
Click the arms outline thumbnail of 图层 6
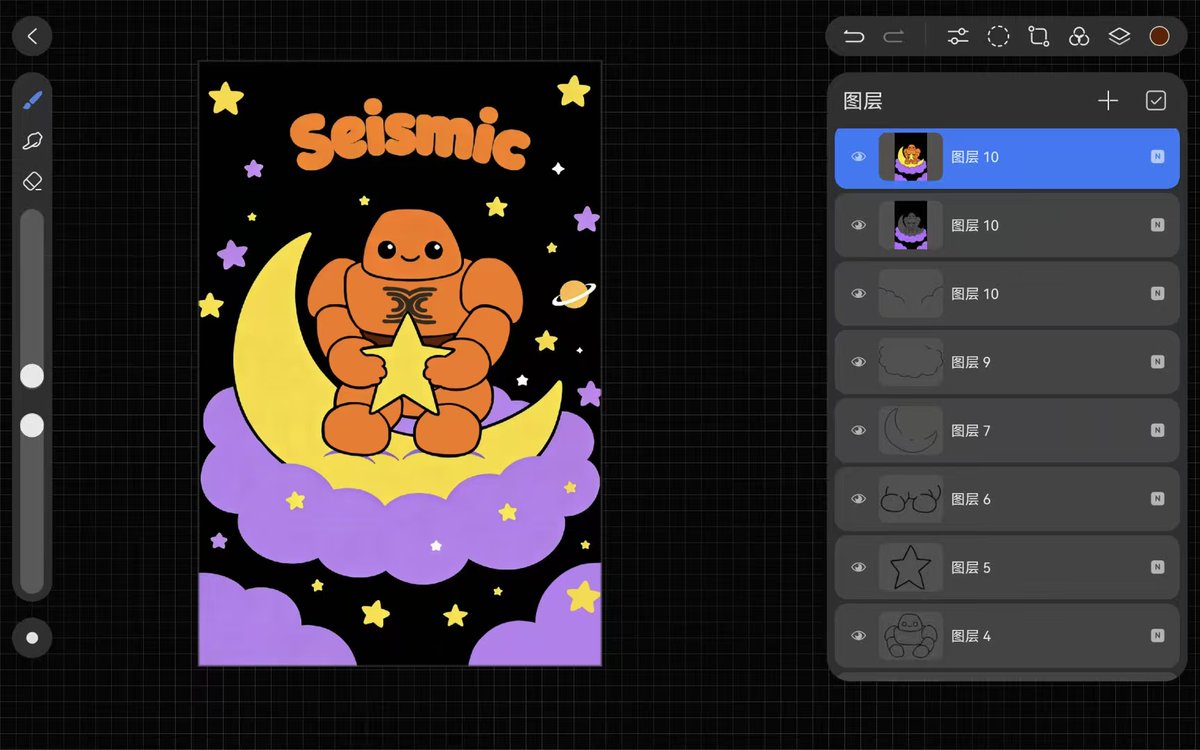911,499
